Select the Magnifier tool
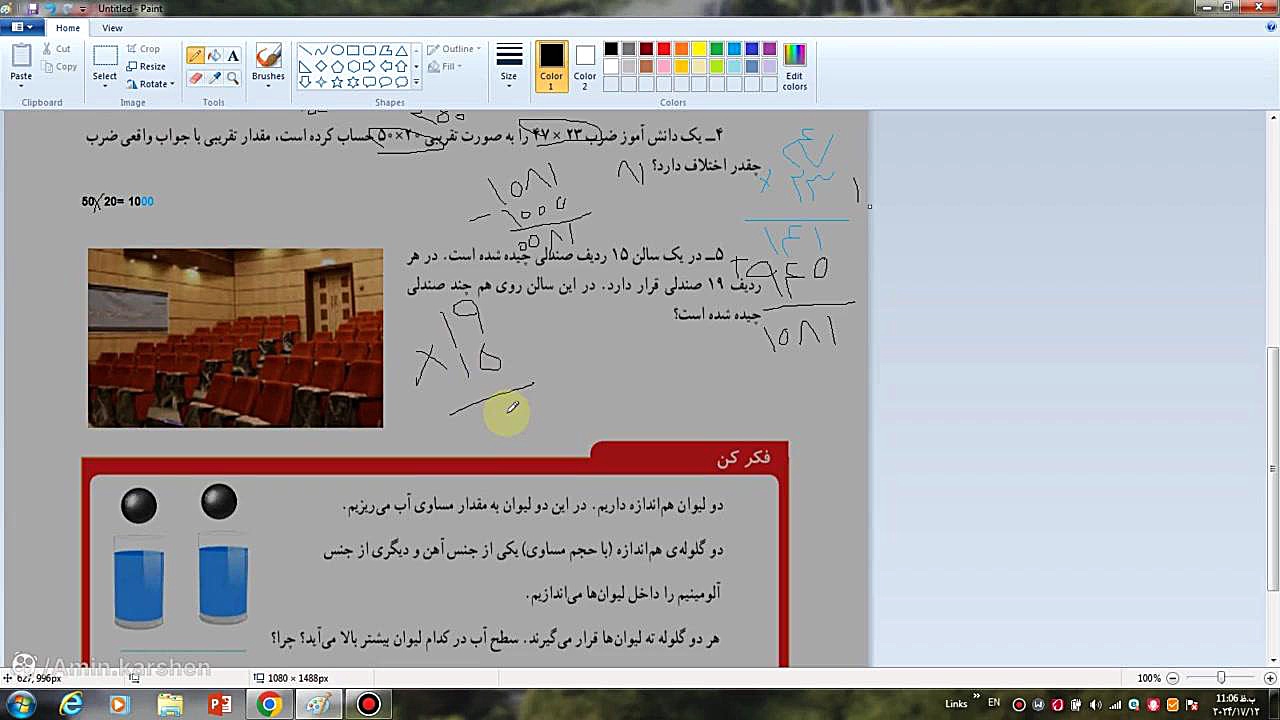 (233, 78)
